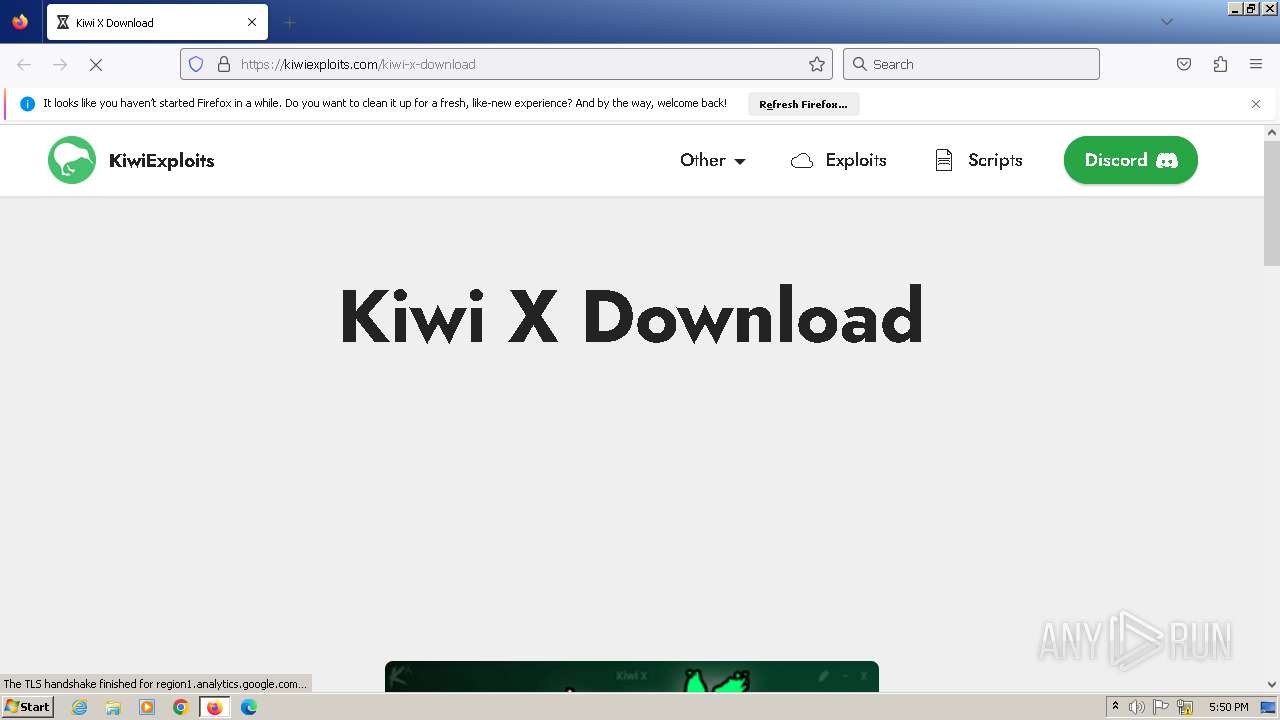Viewport: 1280px width, 720px height.
Task: Go forward to the next page
Action: pyautogui.click(x=60, y=64)
